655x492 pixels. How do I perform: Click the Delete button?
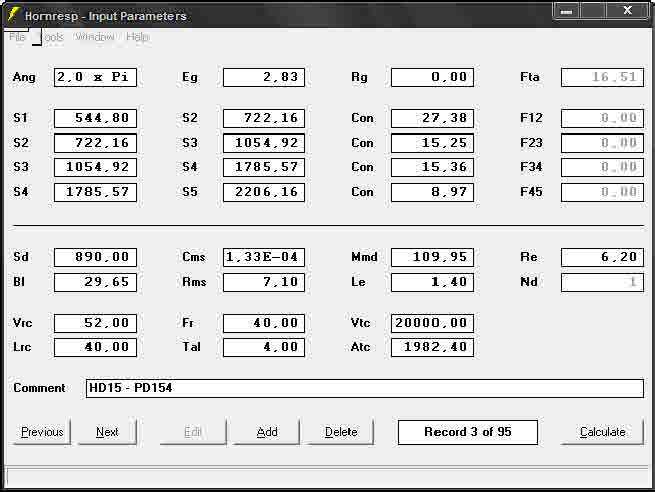point(340,432)
